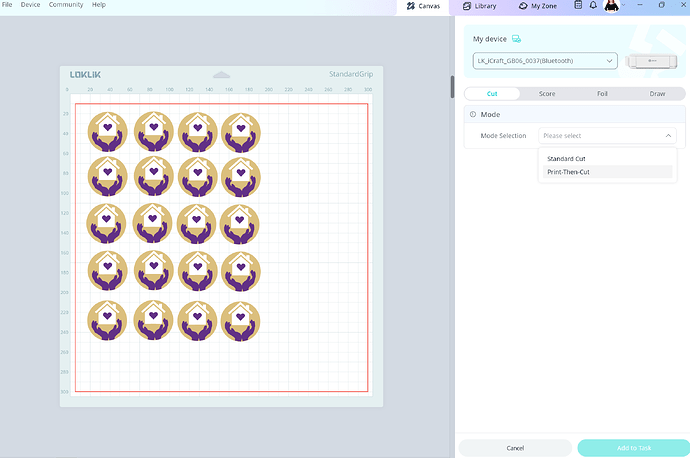This screenshot has width=690, height=458.
Task: Choose Print-Then-Cut option
Action: tap(607, 172)
